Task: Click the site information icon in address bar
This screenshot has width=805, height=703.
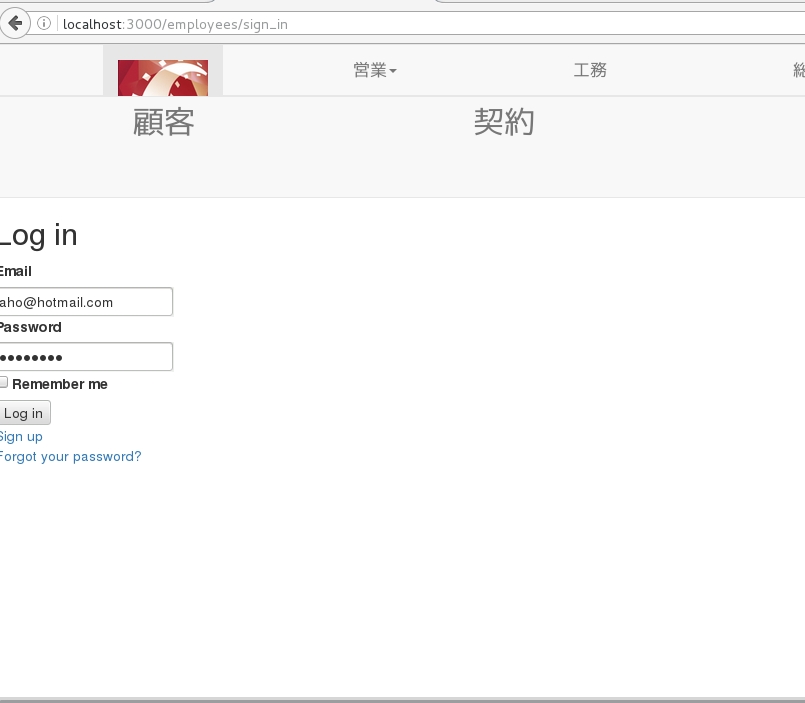Action: click(x=44, y=24)
